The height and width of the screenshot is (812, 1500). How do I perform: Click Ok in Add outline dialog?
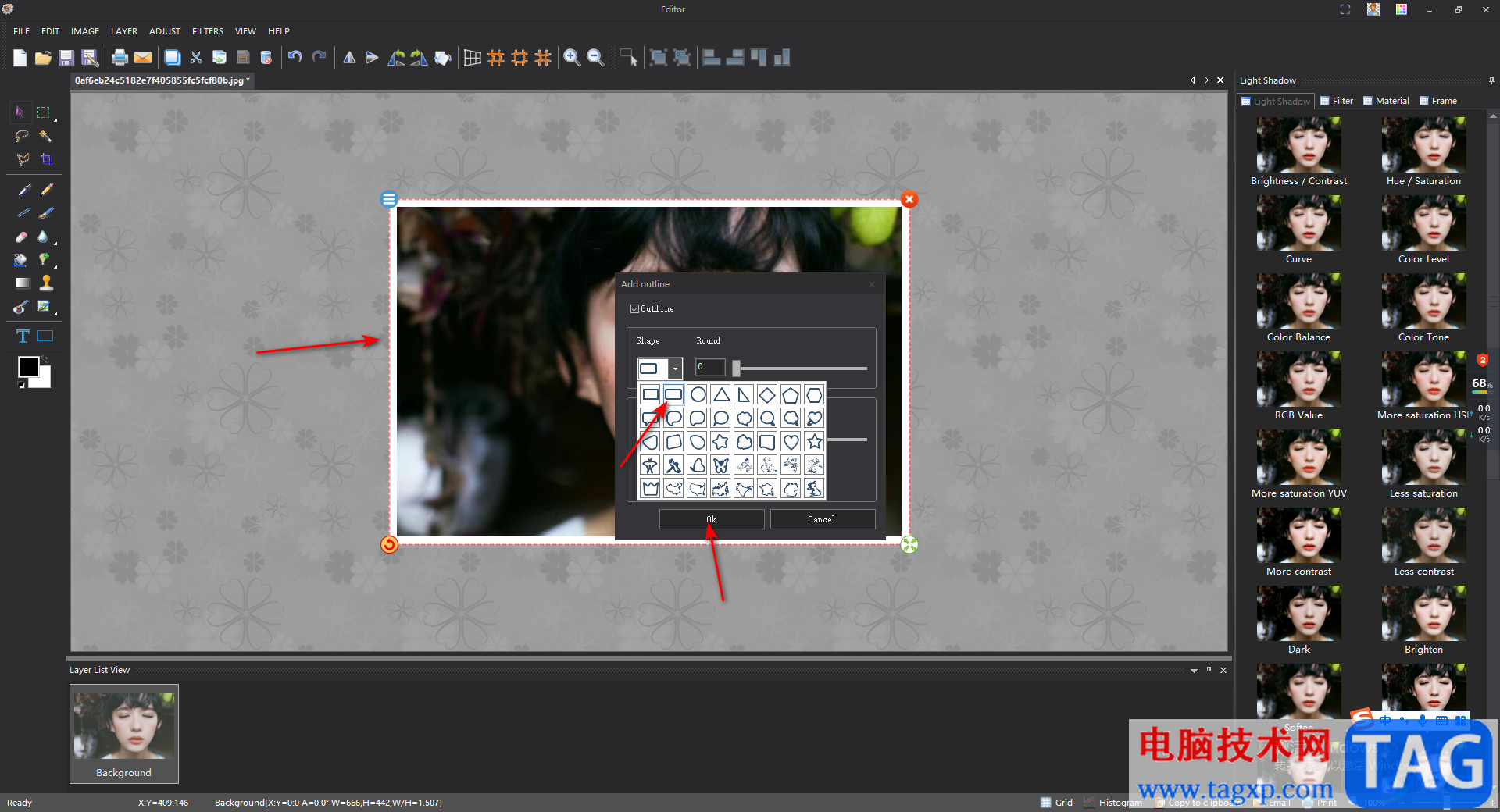tap(712, 519)
